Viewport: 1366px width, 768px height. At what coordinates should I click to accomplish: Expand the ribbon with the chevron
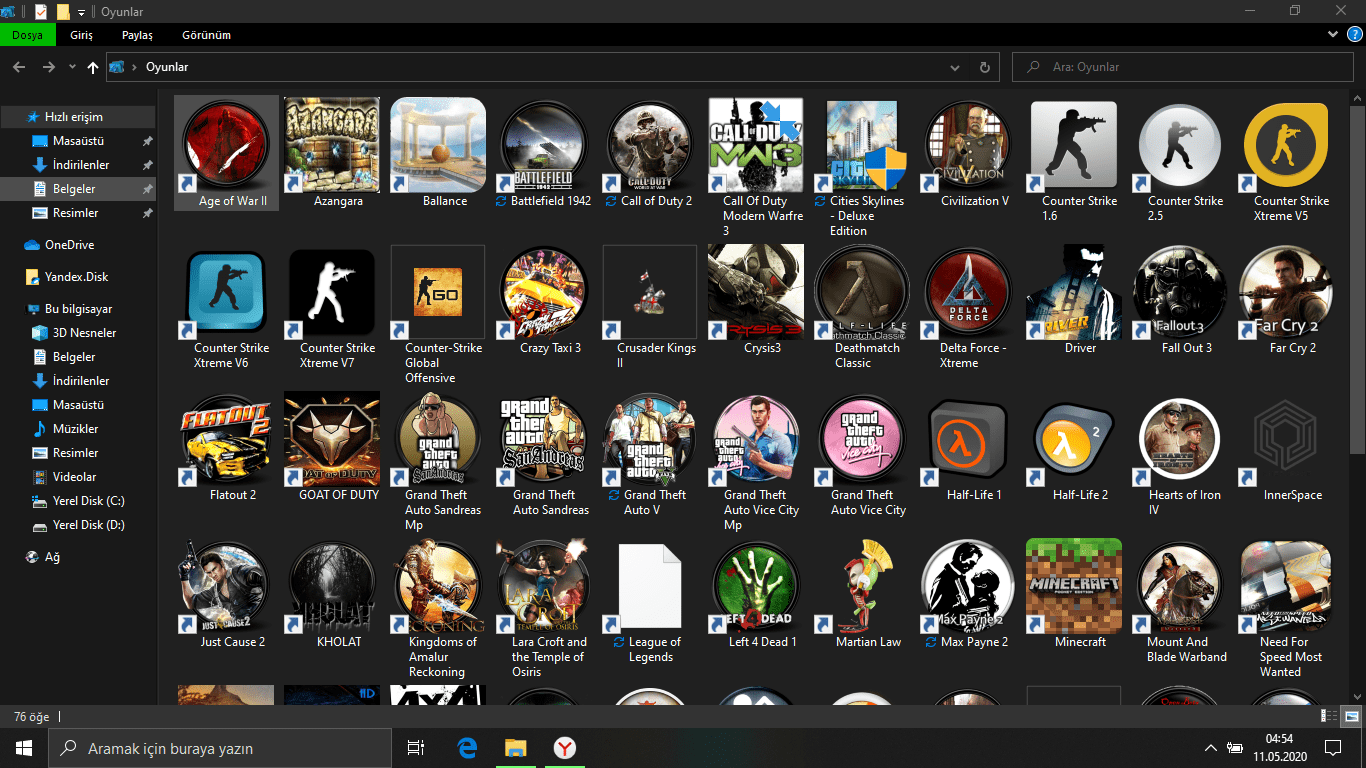1333,34
